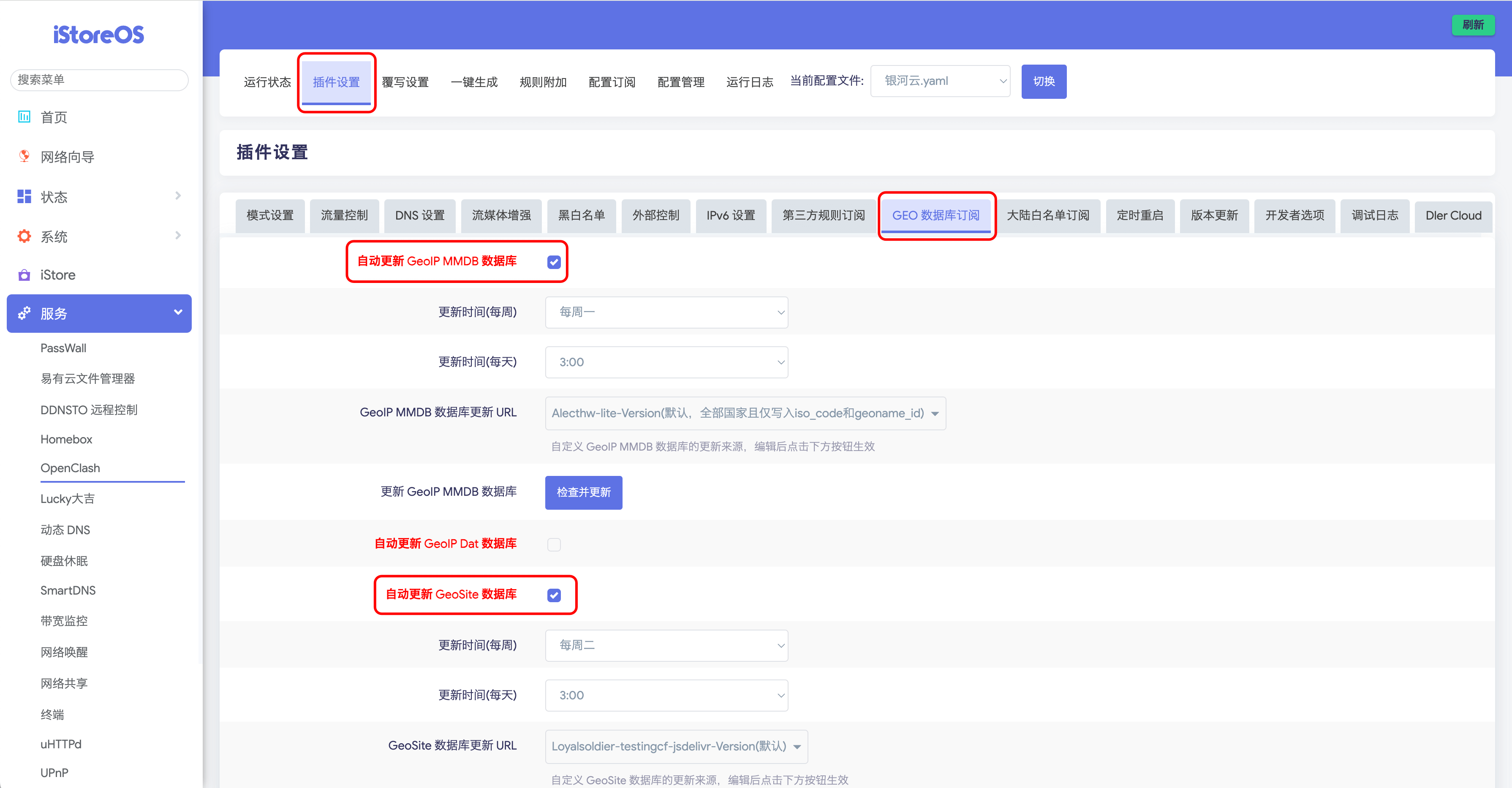The width and height of the screenshot is (1512, 788).
Task: Open Homebox in sidebar
Action: 66,439
